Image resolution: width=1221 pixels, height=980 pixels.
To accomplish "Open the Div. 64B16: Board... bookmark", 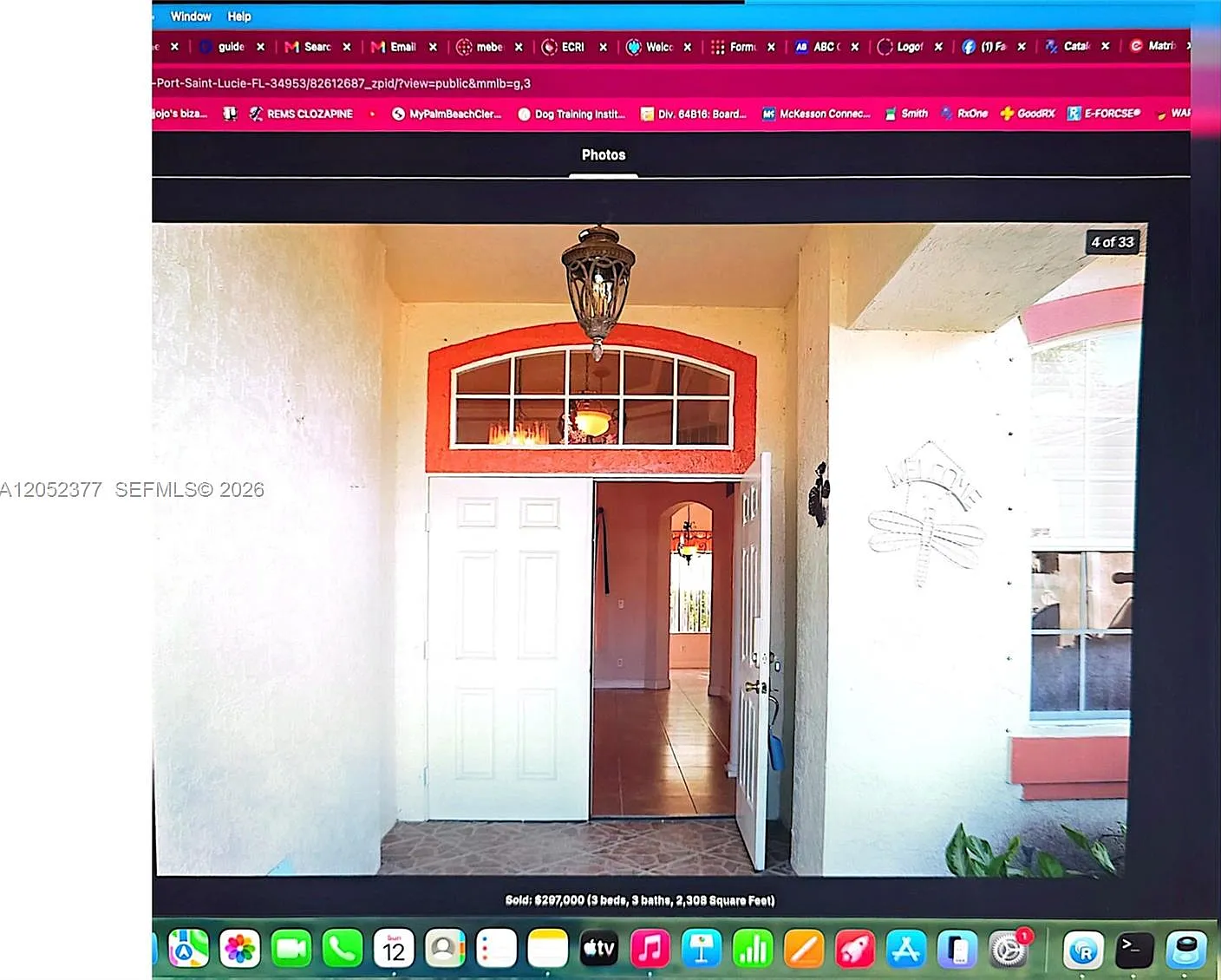I will (694, 114).
